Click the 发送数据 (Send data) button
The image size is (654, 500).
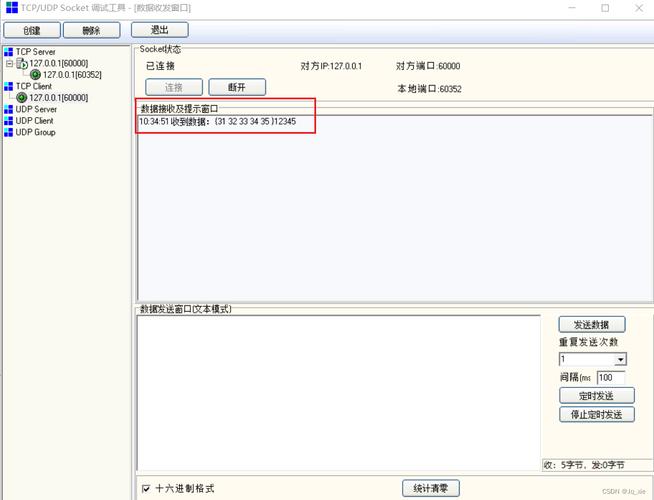(592, 324)
